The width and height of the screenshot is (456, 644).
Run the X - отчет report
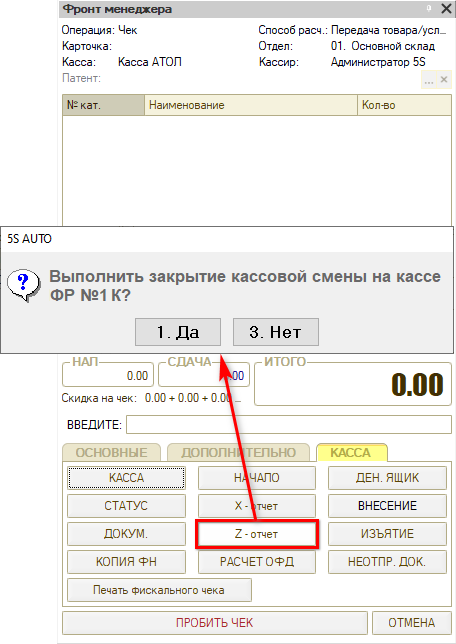[x=257, y=506]
